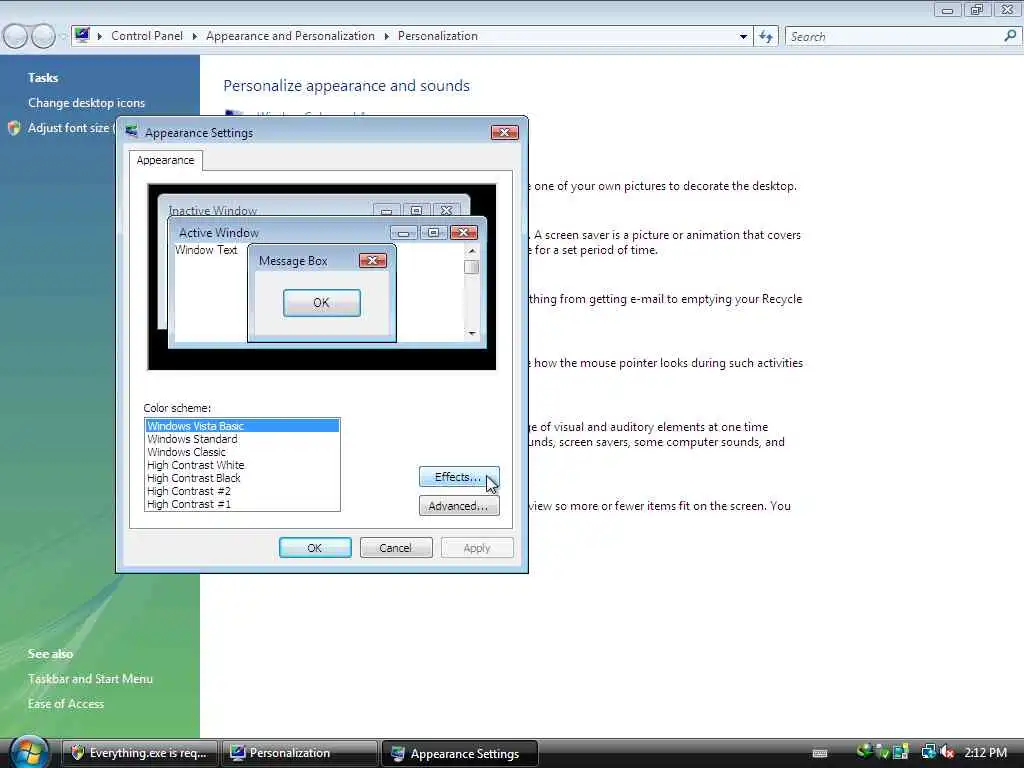
Task: Go back with the Explorer Back arrow
Action: (x=16, y=36)
